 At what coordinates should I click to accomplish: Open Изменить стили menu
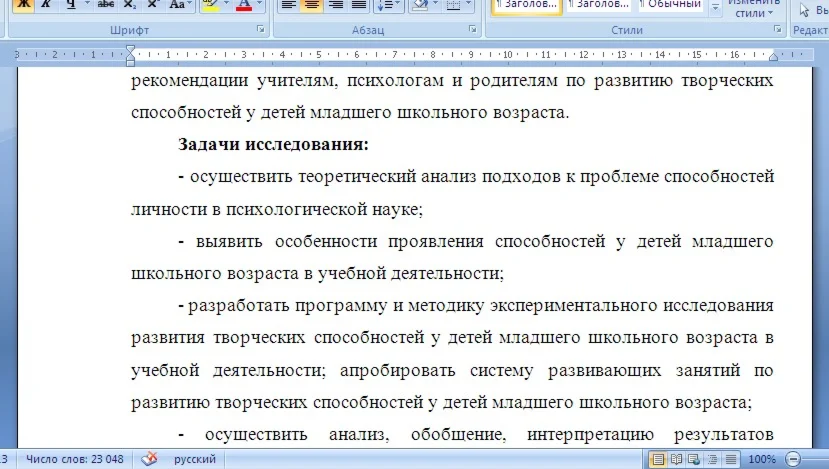(x=754, y=8)
